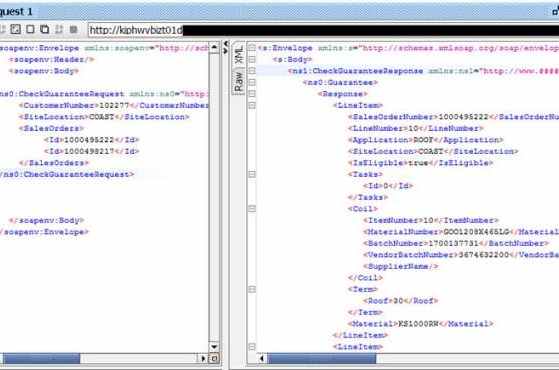Collapse the s:Envelope node in response
Image resolution: width=559 pixels, height=370 pixels.
tap(252, 48)
